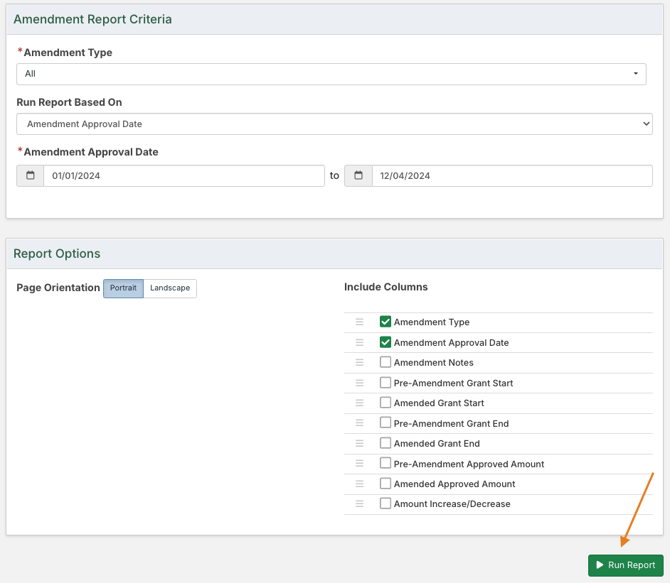Click the Run Report button
670x583 pixels.
click(625, 565)
